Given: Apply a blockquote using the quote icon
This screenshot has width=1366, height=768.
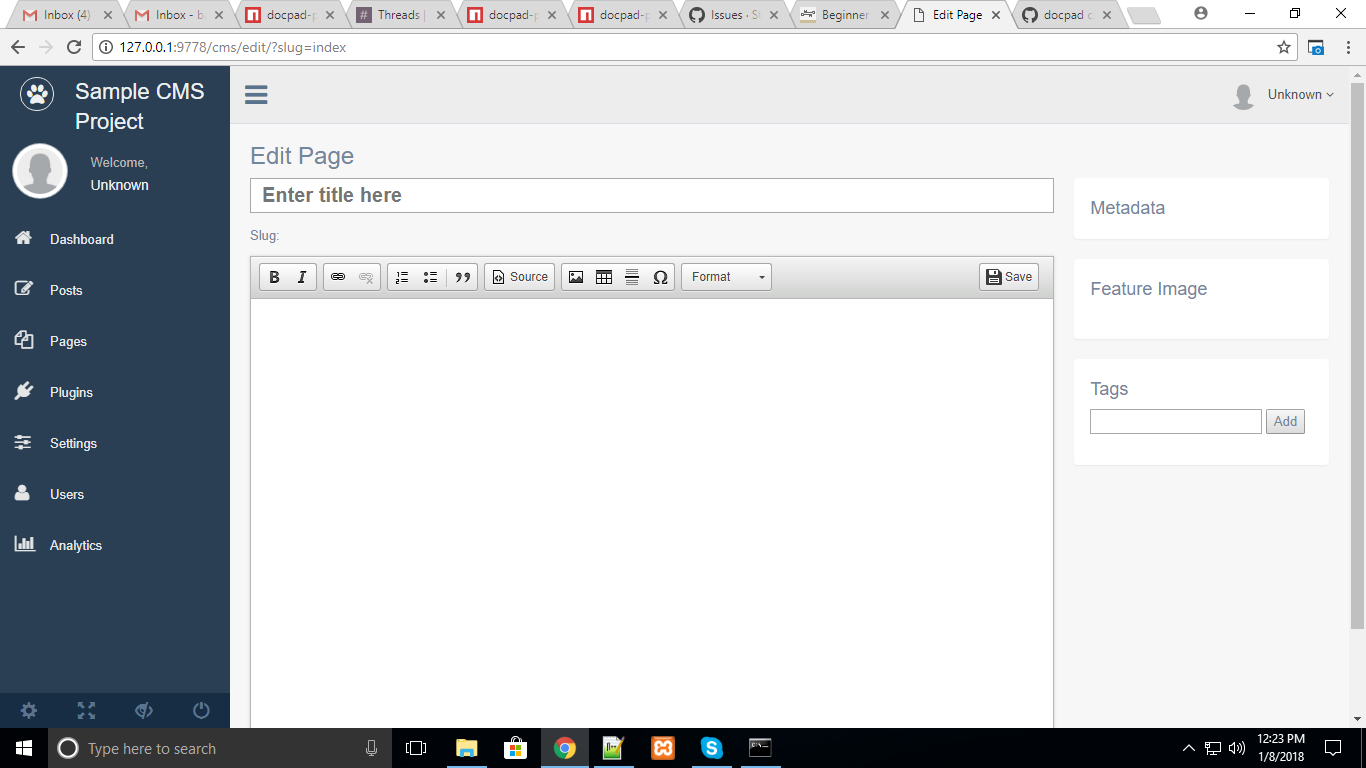Looking at the screenshot, I should click(x=462, y=277).
